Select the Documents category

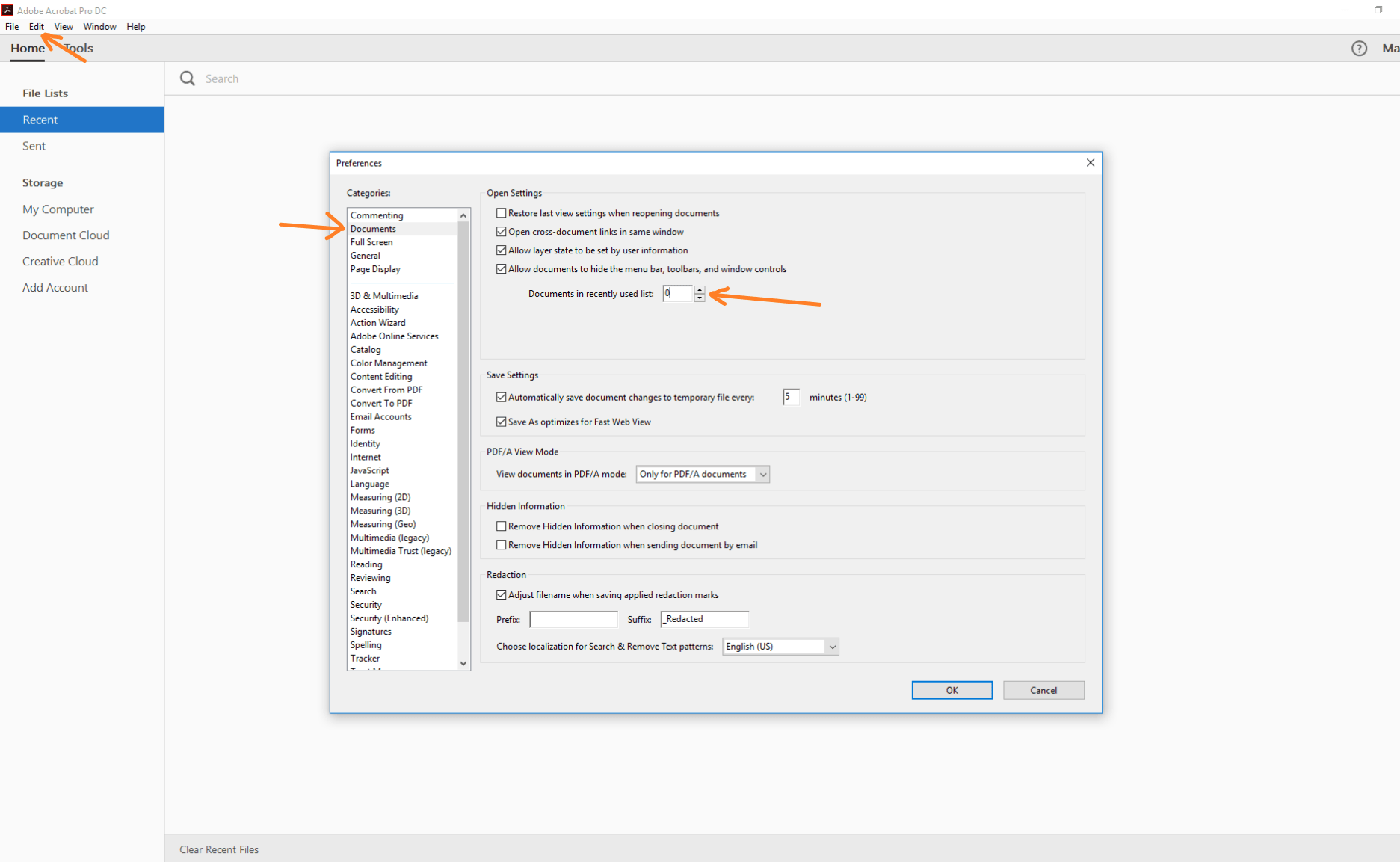click(374, 228)
